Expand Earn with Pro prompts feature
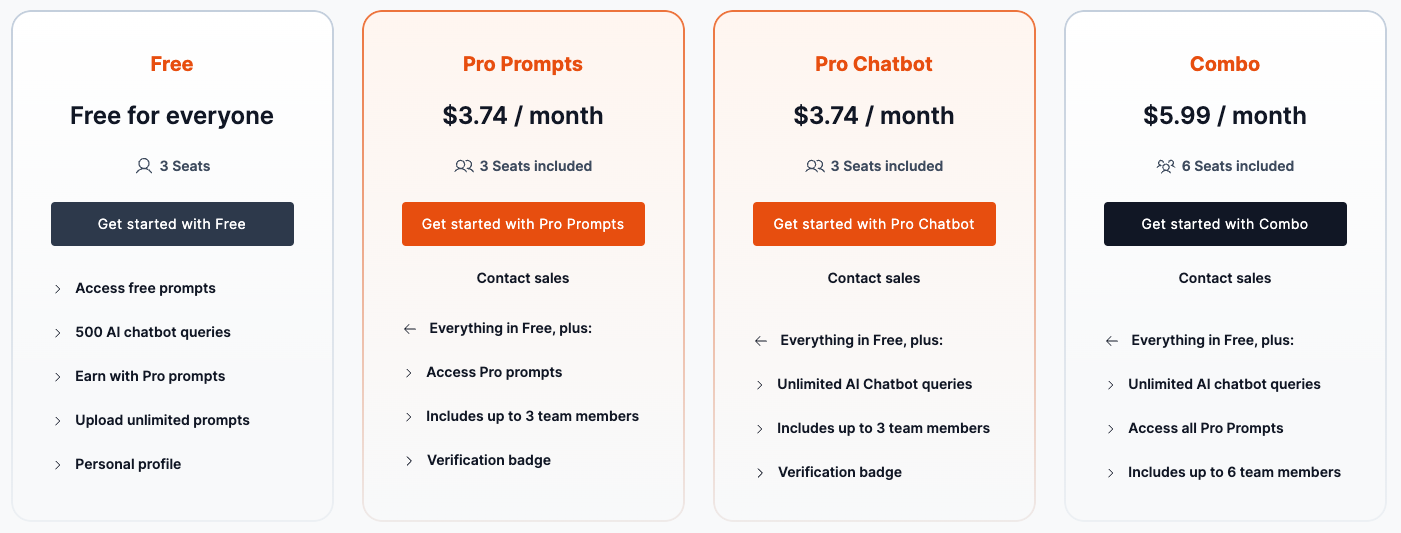The width and height of the screenshot is (1401, 533). pyautogui.click(x=58, y=377)
